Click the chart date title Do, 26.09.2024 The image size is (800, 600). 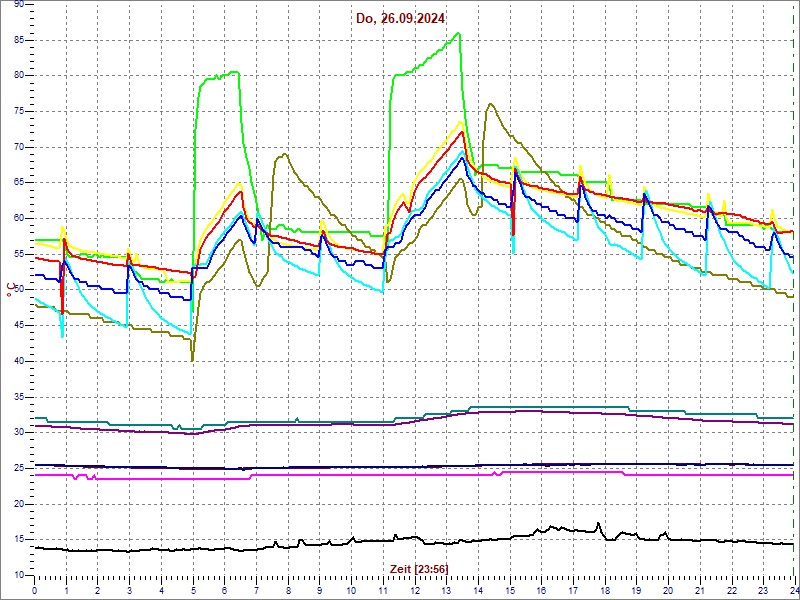(x=401, y=18)
